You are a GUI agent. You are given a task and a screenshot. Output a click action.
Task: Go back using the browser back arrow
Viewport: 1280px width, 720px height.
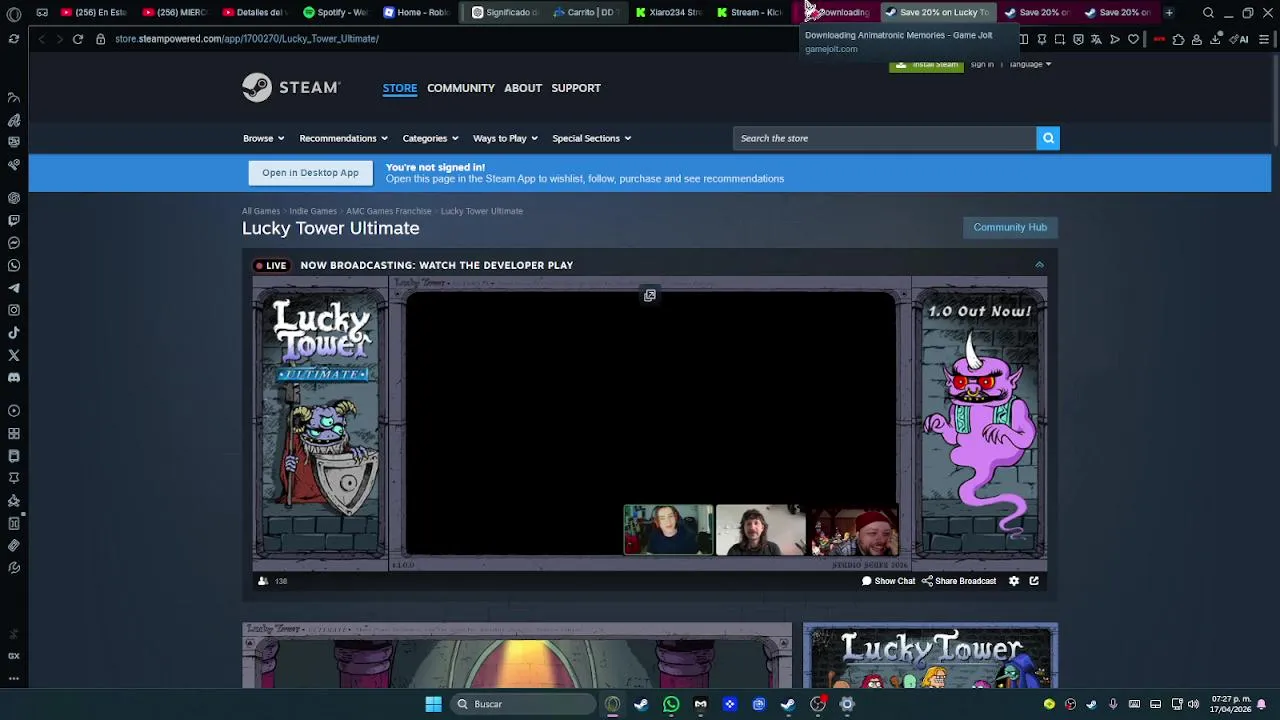[41, 39]
